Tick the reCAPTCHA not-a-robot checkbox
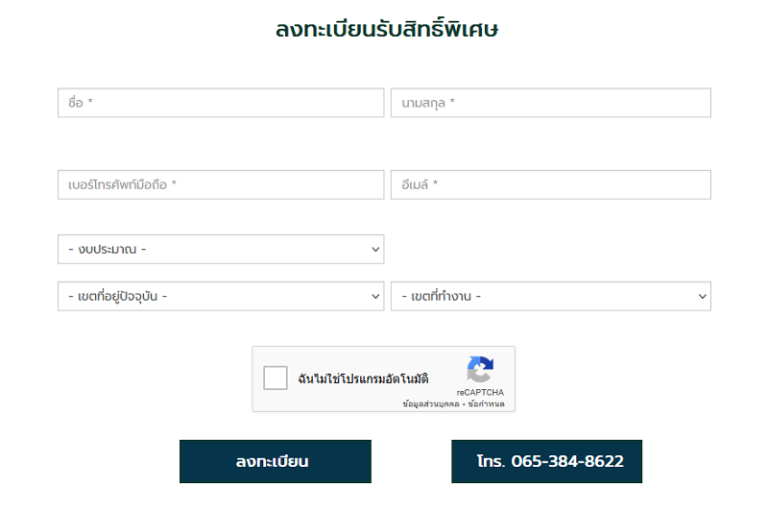 275,378
